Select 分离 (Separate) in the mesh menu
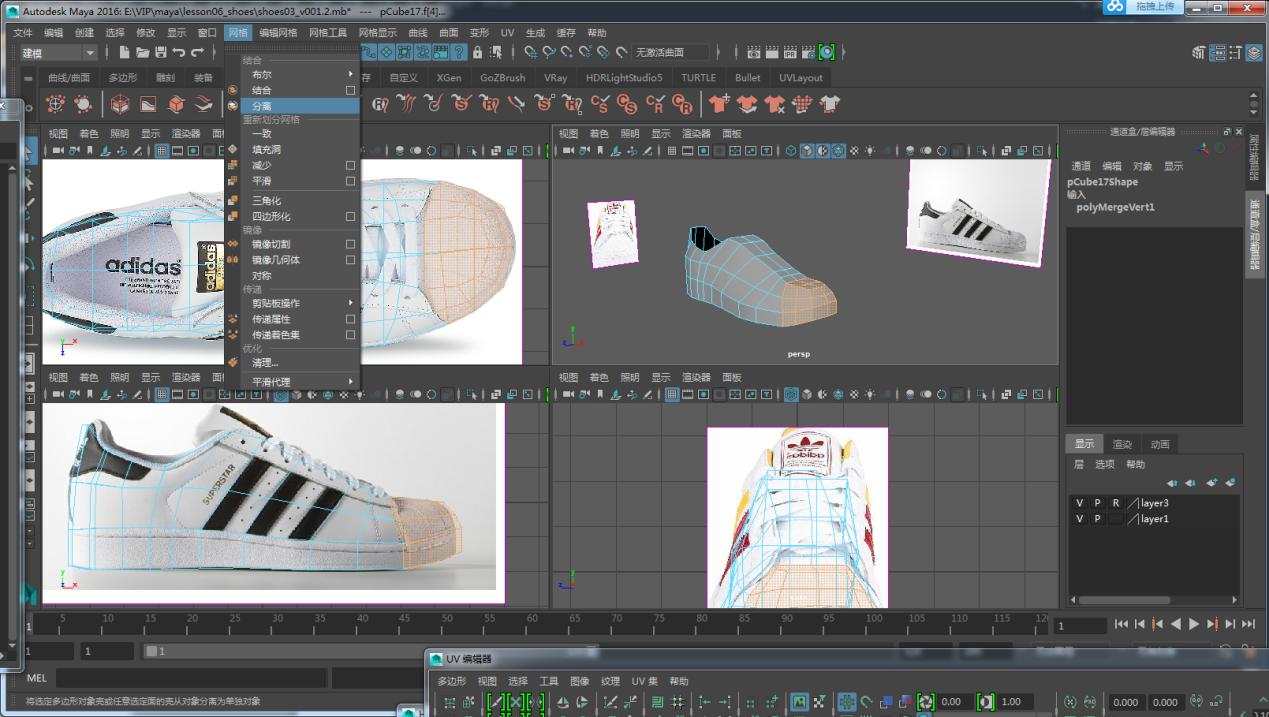Viewport: 1269px width, 717px height. pyautogui.click(x=292, y=105)
